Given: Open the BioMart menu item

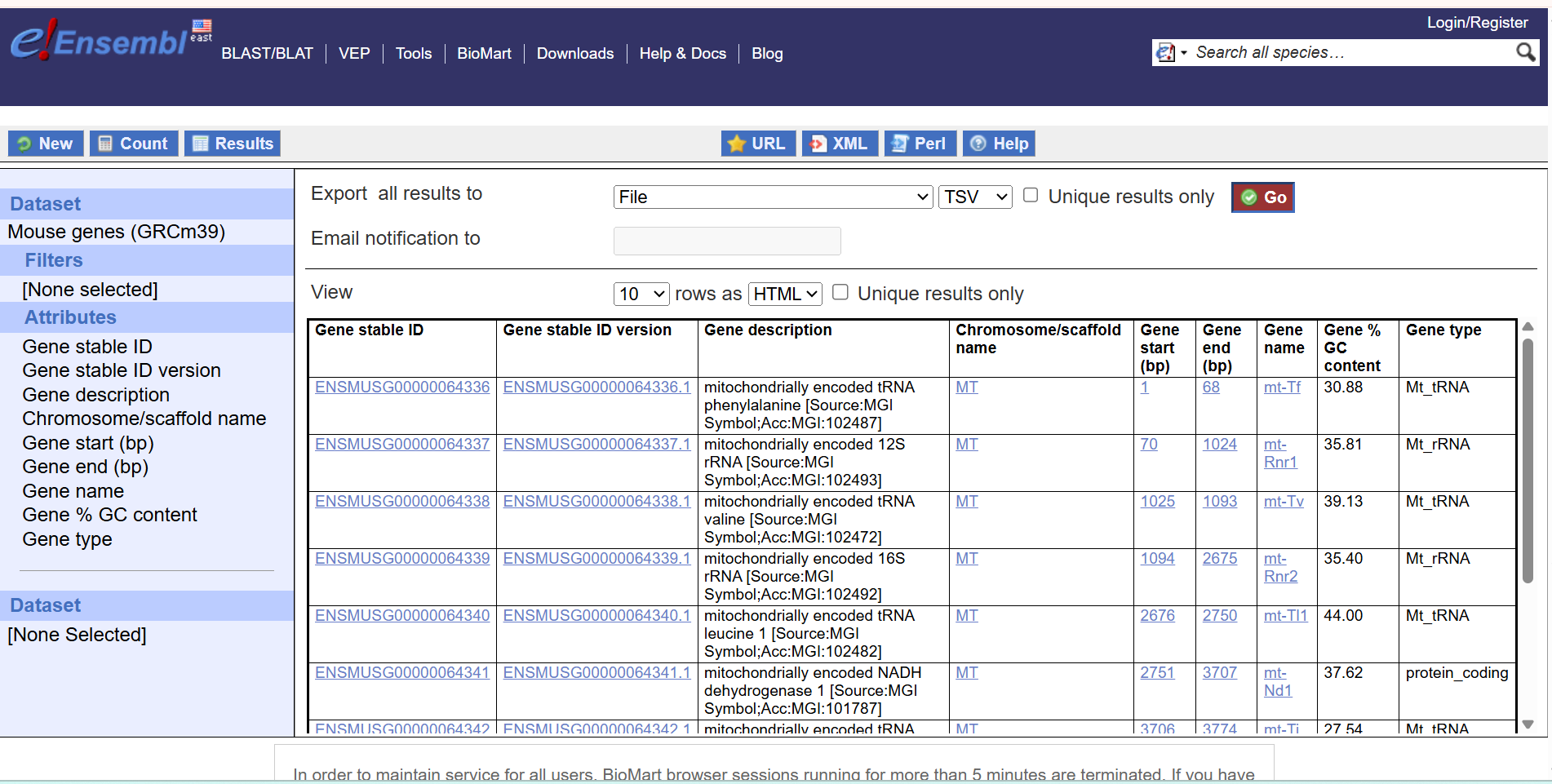Looking at the screenshot, I should (484, 54).
